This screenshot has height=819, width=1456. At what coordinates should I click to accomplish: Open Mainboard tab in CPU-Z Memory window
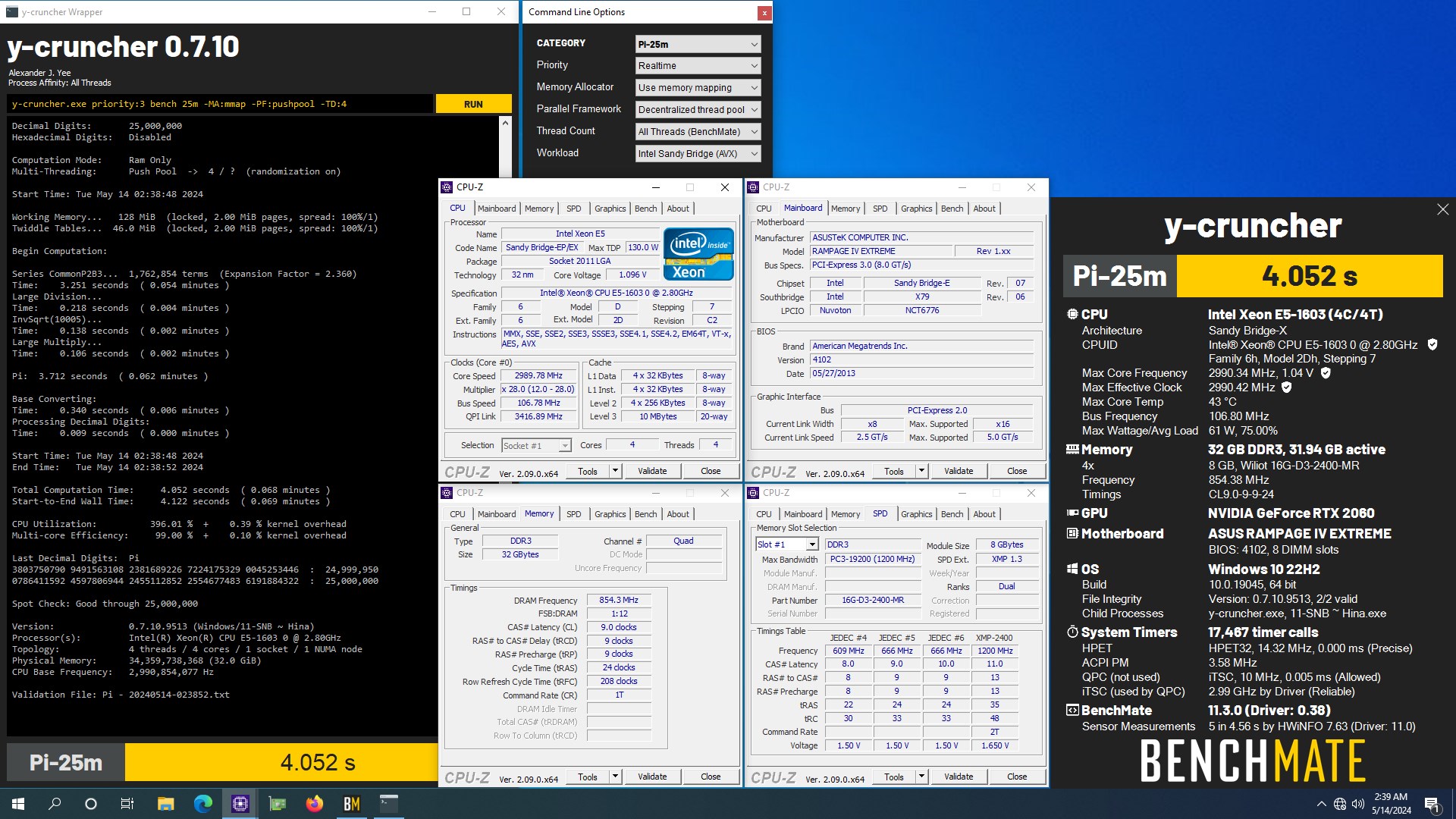[497, 514]
